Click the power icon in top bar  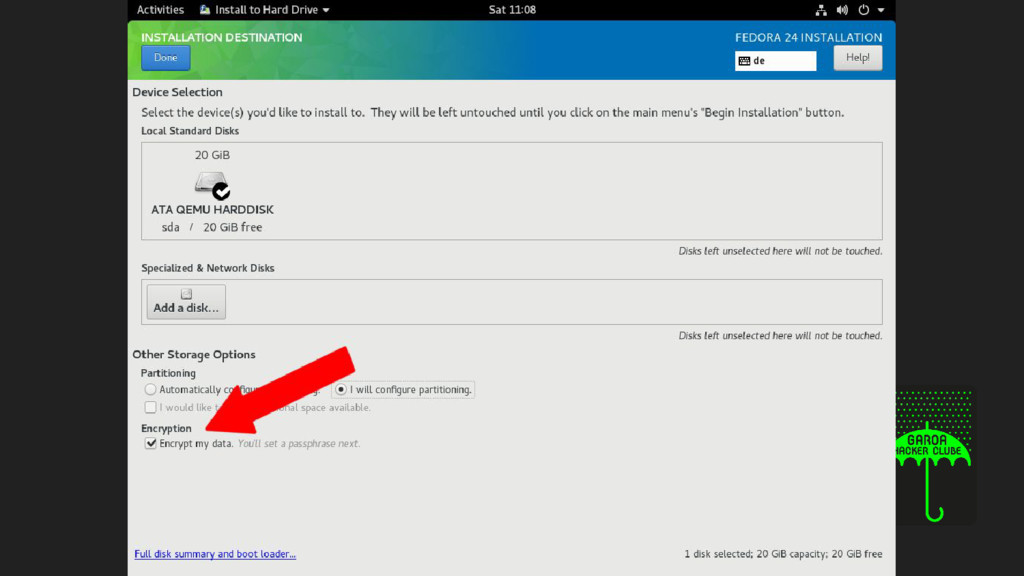click(863, 10)
